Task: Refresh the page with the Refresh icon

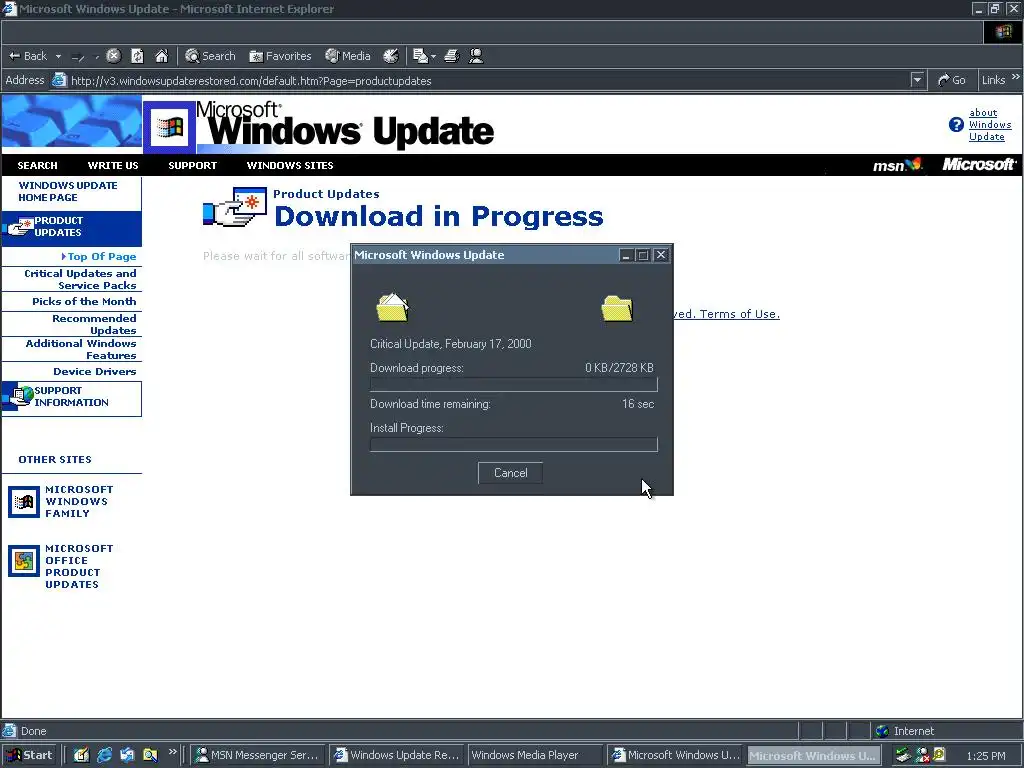Action: (137, 56)
